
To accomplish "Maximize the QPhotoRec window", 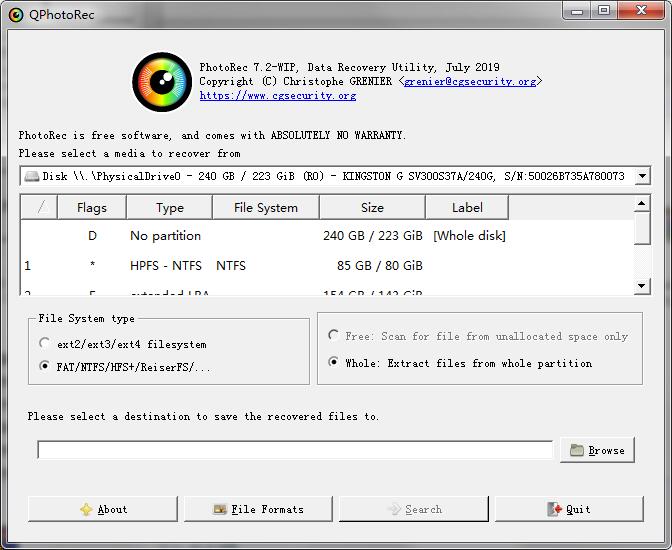I will pyautogui.click(x=604, y=11).
